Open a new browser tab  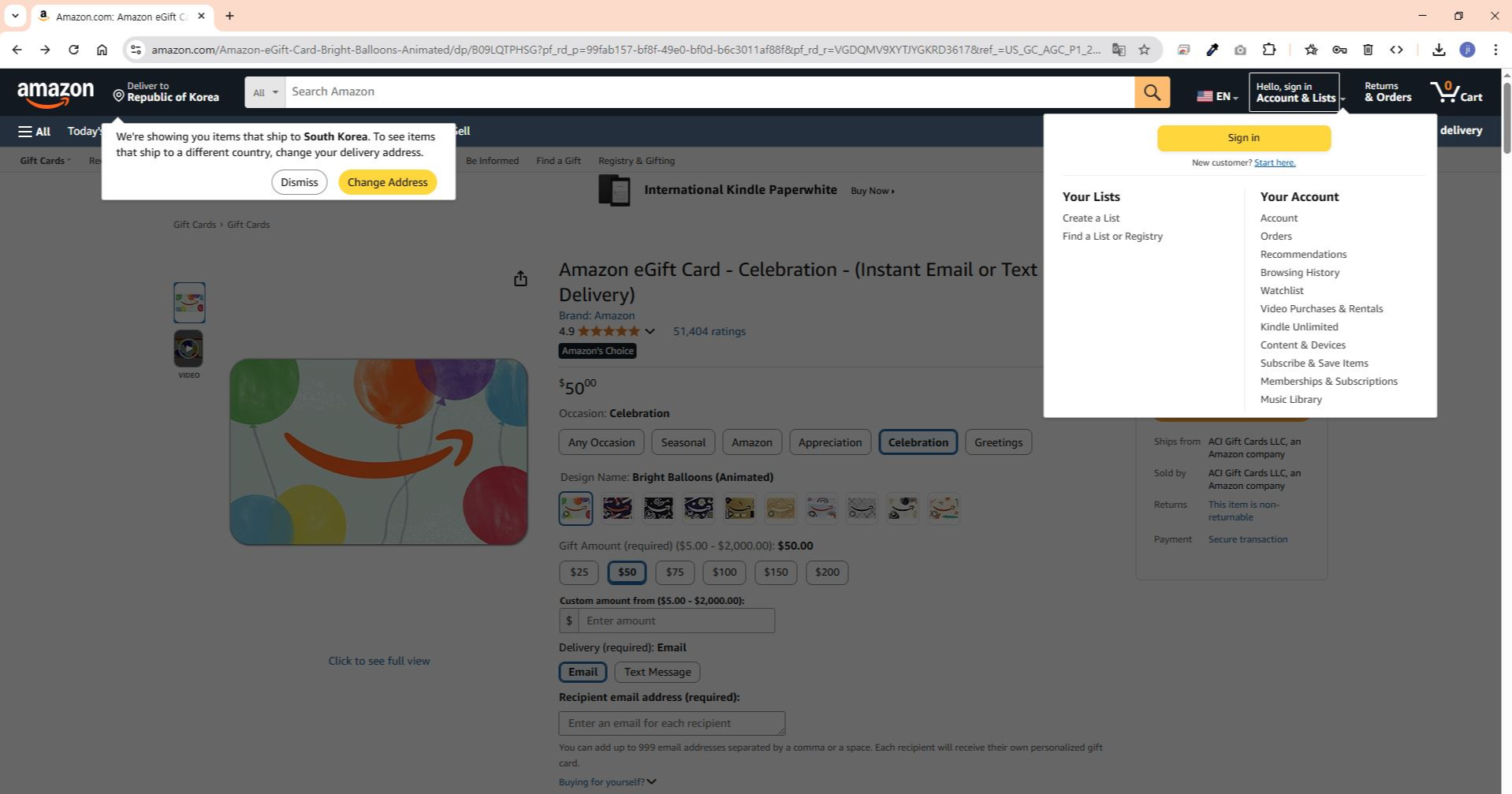click(x=229, y=16)
